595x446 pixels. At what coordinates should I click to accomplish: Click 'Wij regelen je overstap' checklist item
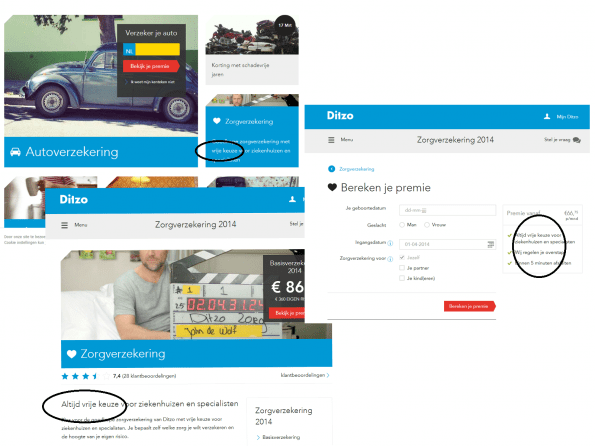[x=540, y=252]
